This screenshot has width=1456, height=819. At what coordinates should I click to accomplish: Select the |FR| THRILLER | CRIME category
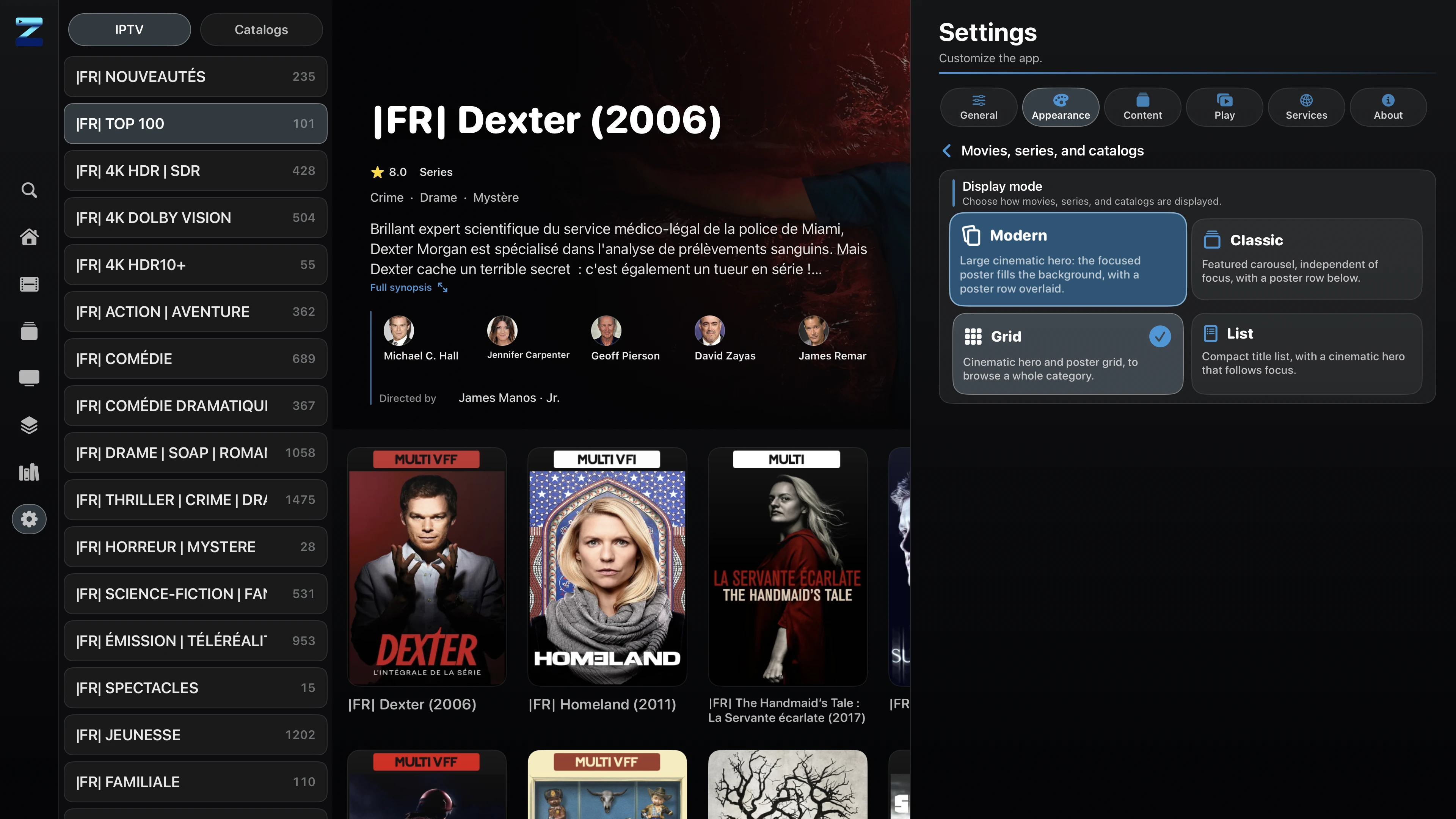pos(196,500)
